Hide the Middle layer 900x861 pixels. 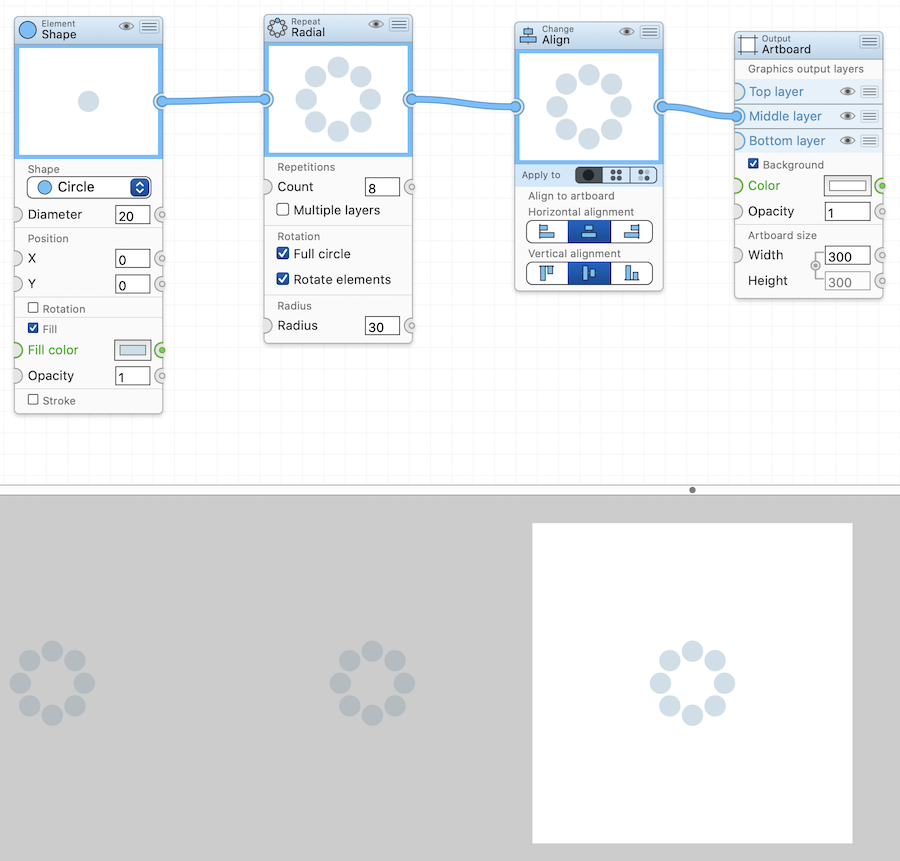[x=847, y=116]
